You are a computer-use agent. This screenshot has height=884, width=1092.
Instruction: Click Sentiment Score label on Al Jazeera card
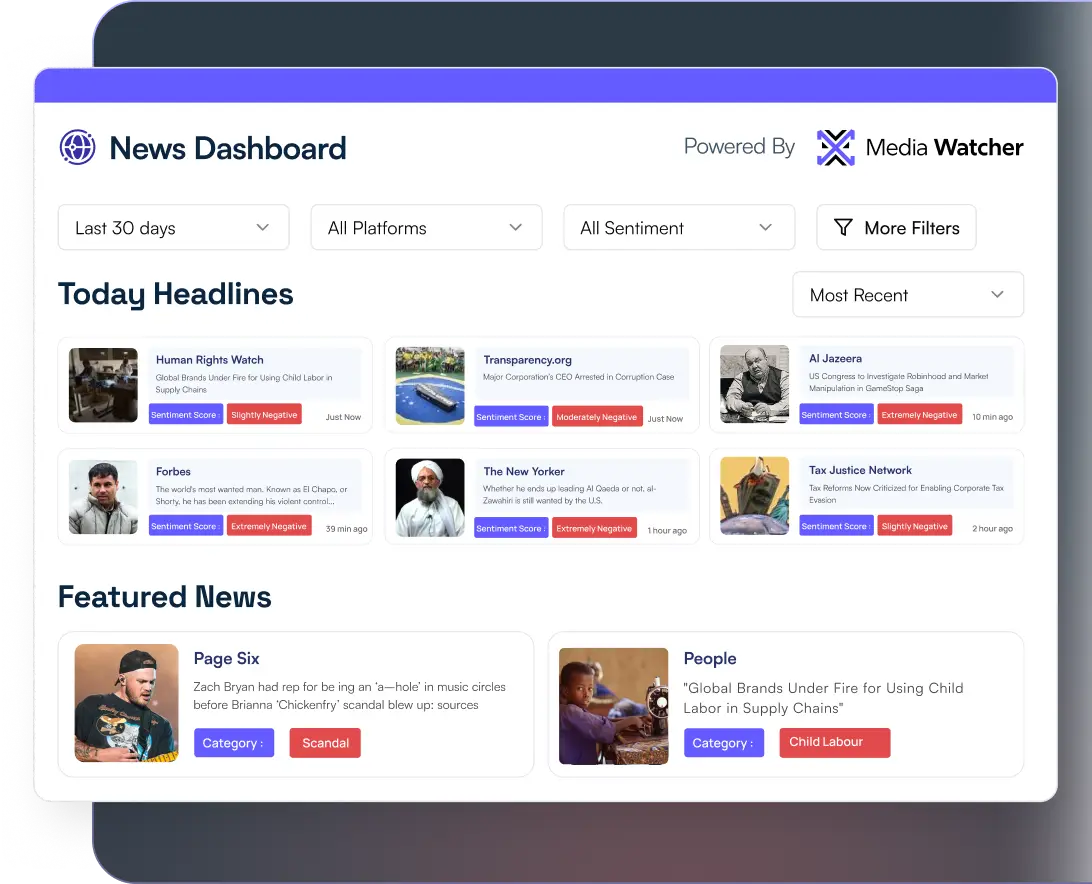click(x=836, y=414)
